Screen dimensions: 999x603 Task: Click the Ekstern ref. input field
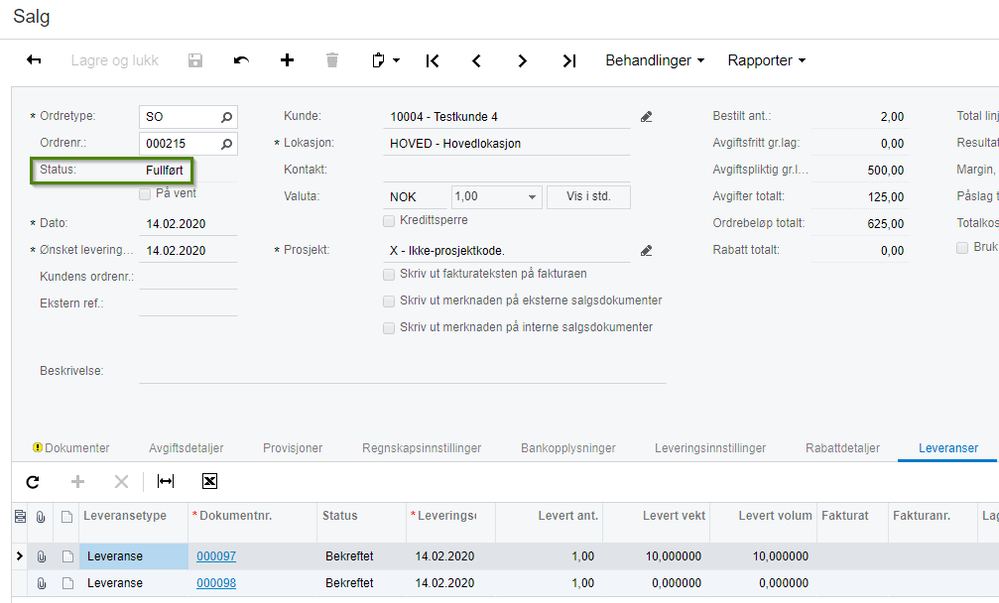click(x=188, y=304)
